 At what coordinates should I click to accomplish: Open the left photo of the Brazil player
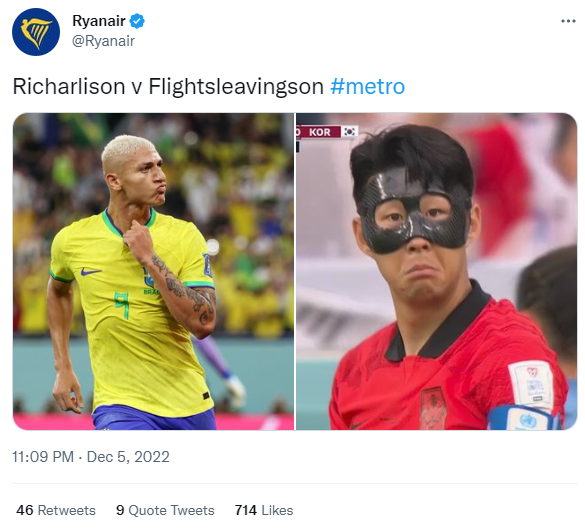tap(153, 271)
